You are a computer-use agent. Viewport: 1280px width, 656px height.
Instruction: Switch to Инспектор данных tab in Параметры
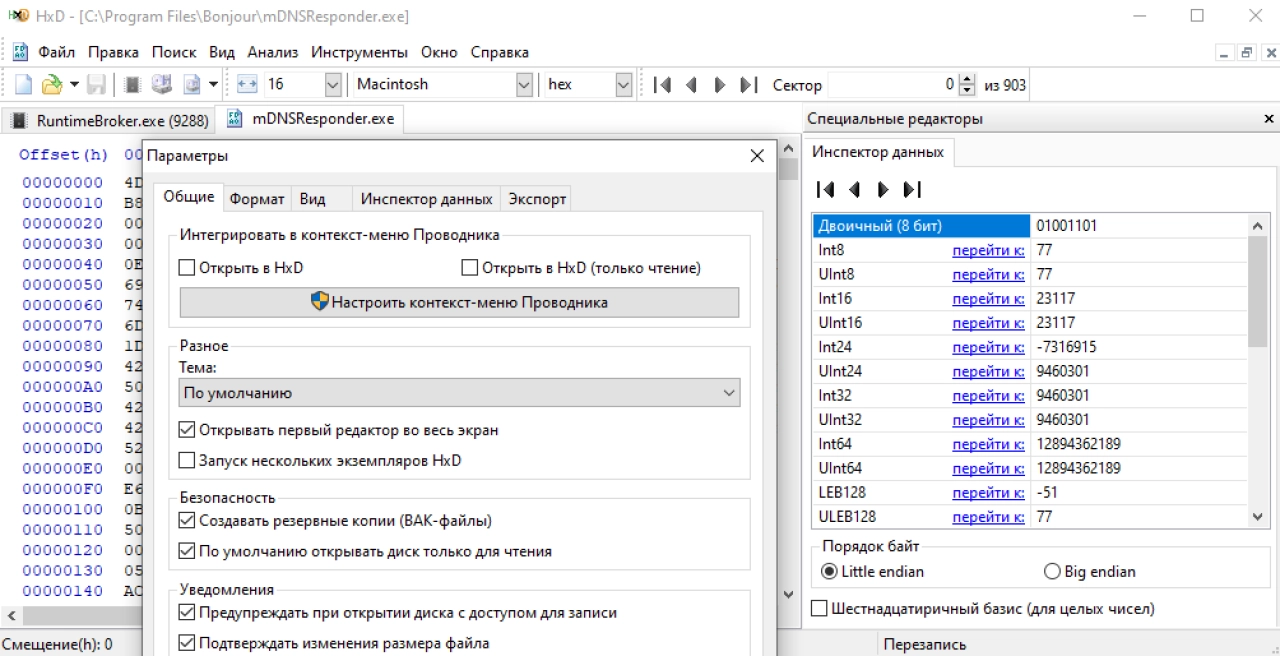[x=427, y=199]
